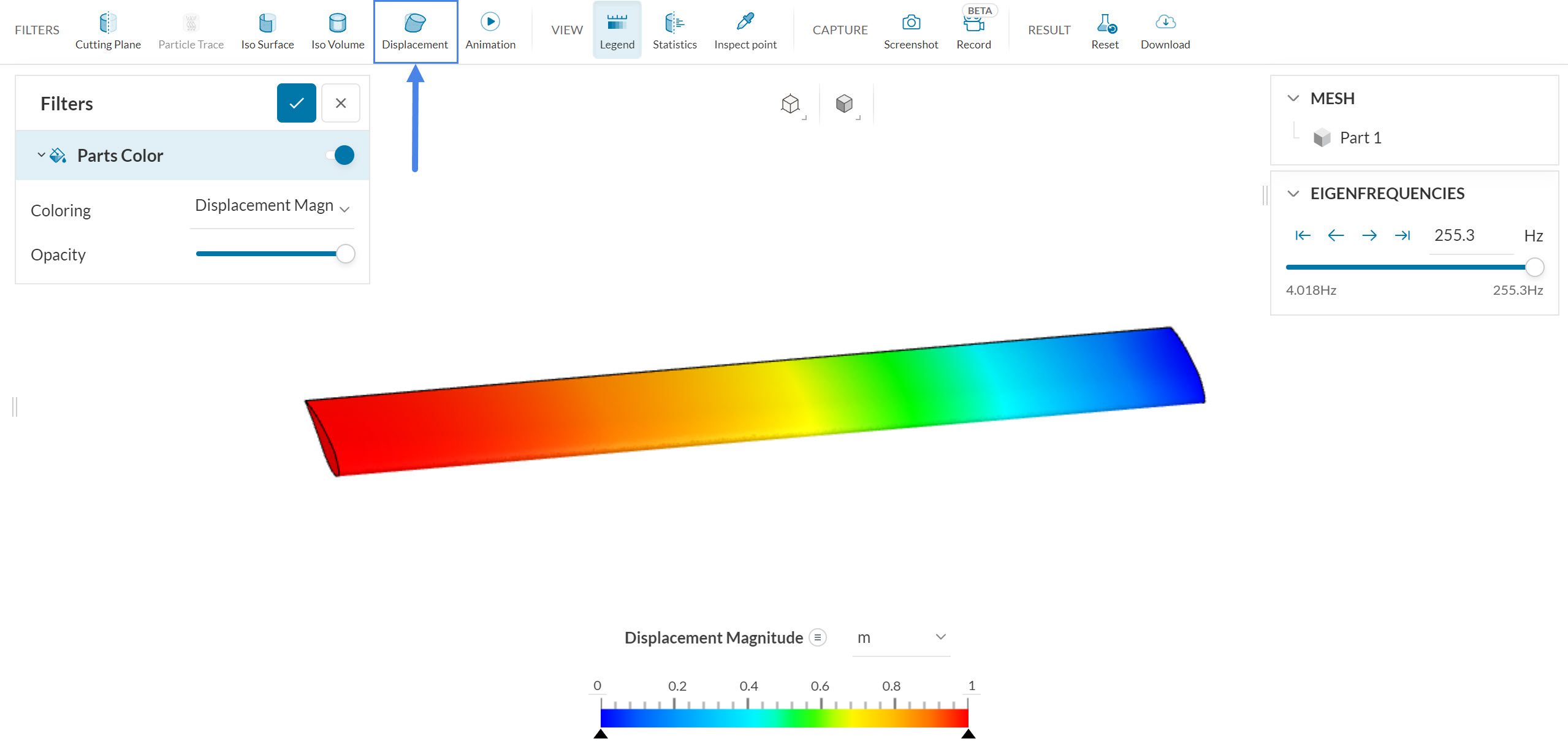
Task: Add an Iso Volume filter
Action: tap(337, 31)
